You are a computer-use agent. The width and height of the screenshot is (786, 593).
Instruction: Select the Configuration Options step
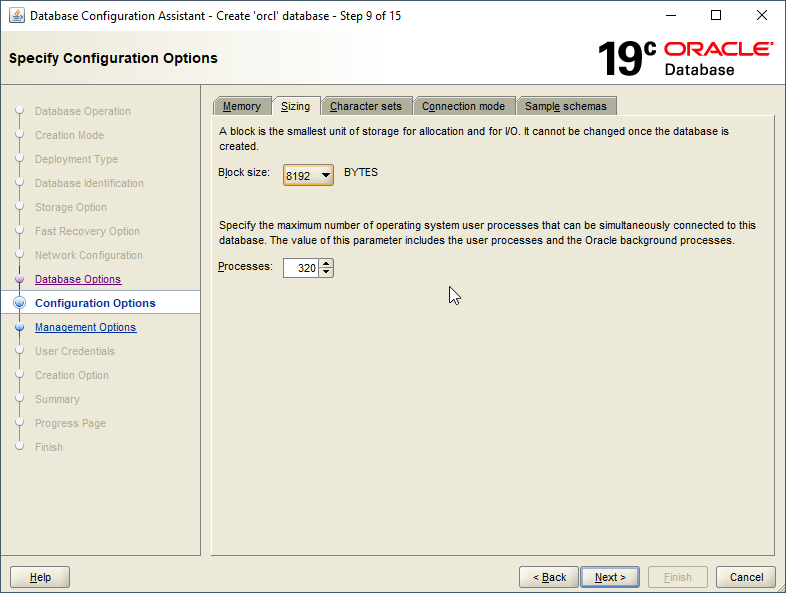[x=95, y=303]
